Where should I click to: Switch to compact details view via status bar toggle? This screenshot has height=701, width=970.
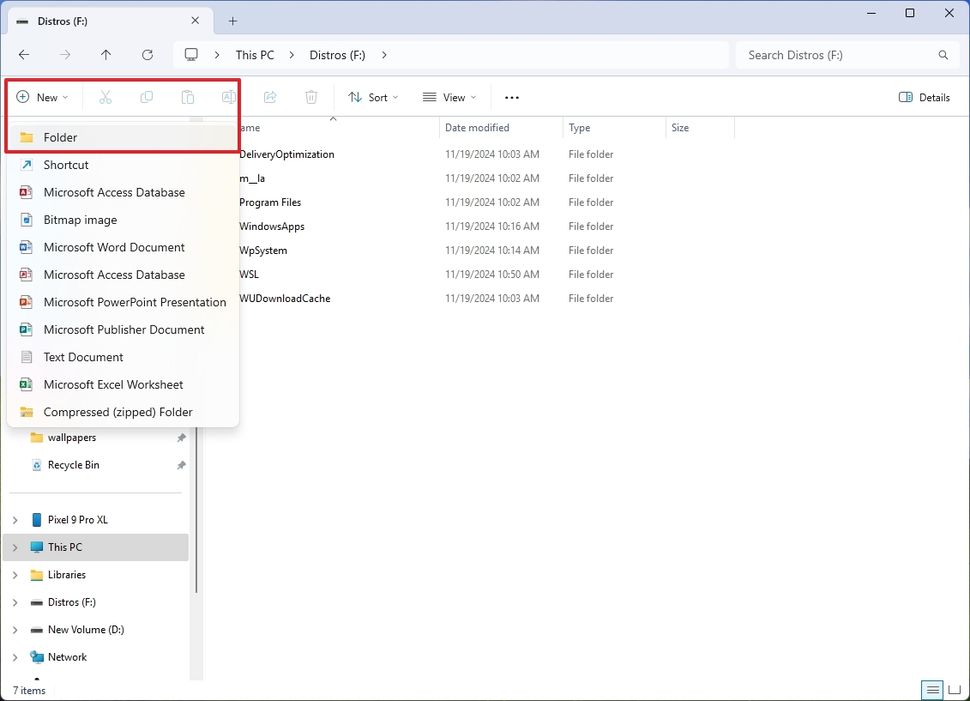tap(932, 689)
